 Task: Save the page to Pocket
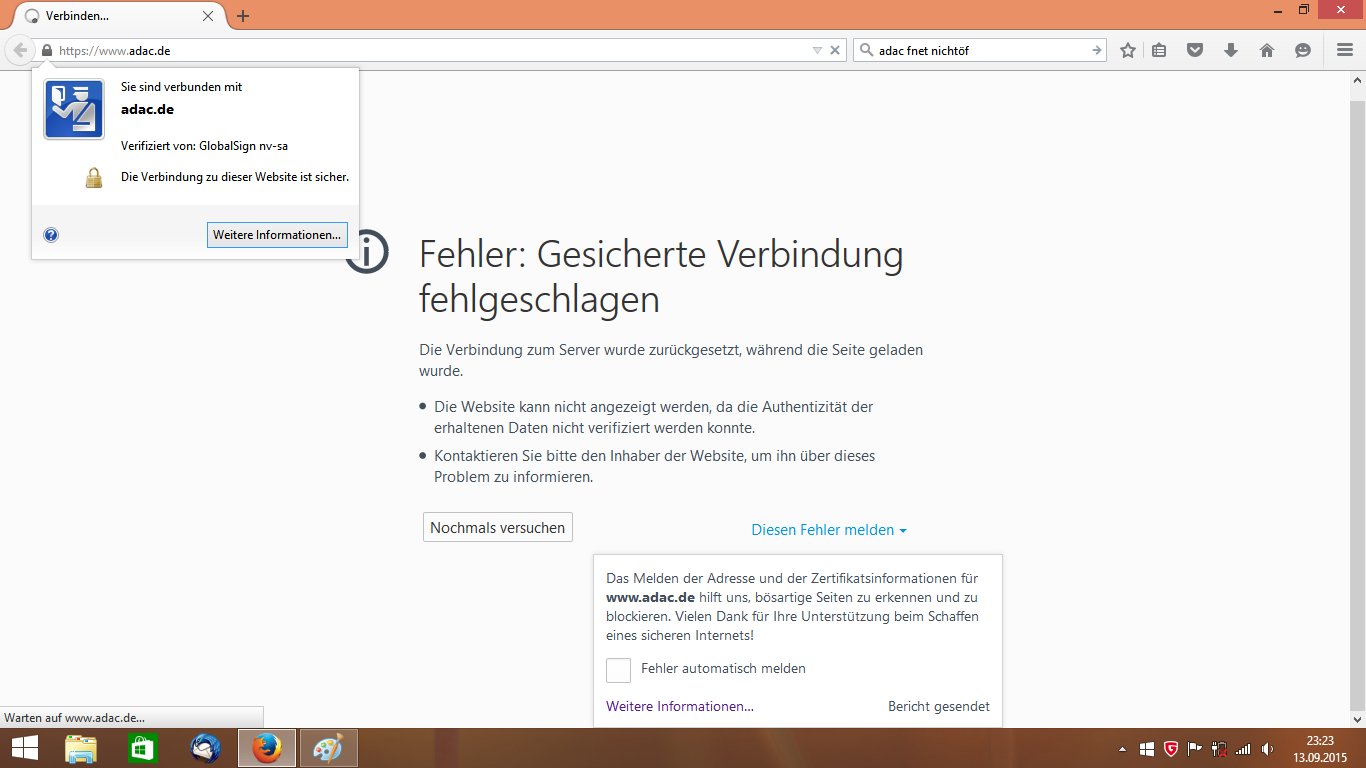(1195, 50)
